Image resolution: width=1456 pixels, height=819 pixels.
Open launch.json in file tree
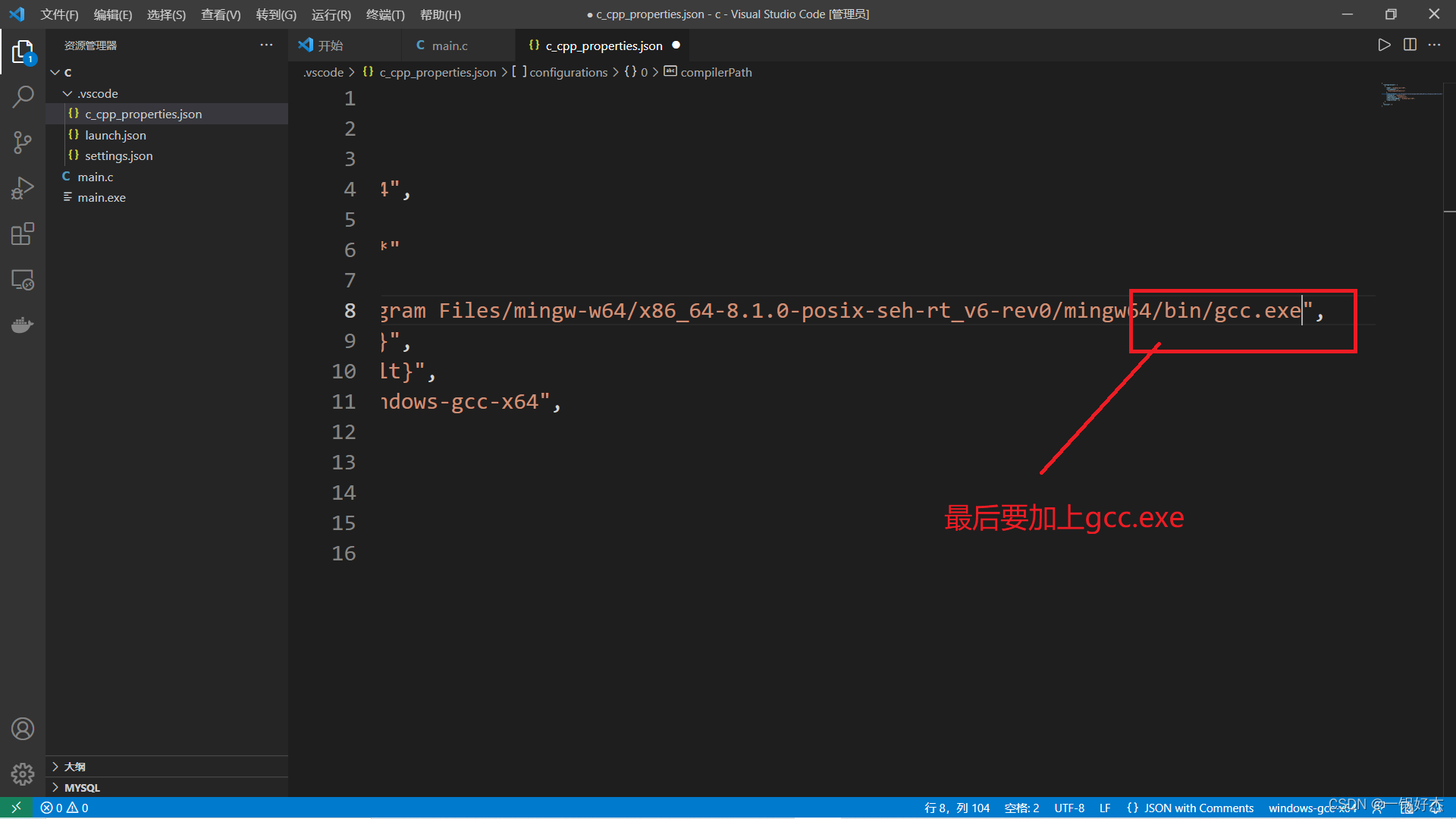point(167,135)
